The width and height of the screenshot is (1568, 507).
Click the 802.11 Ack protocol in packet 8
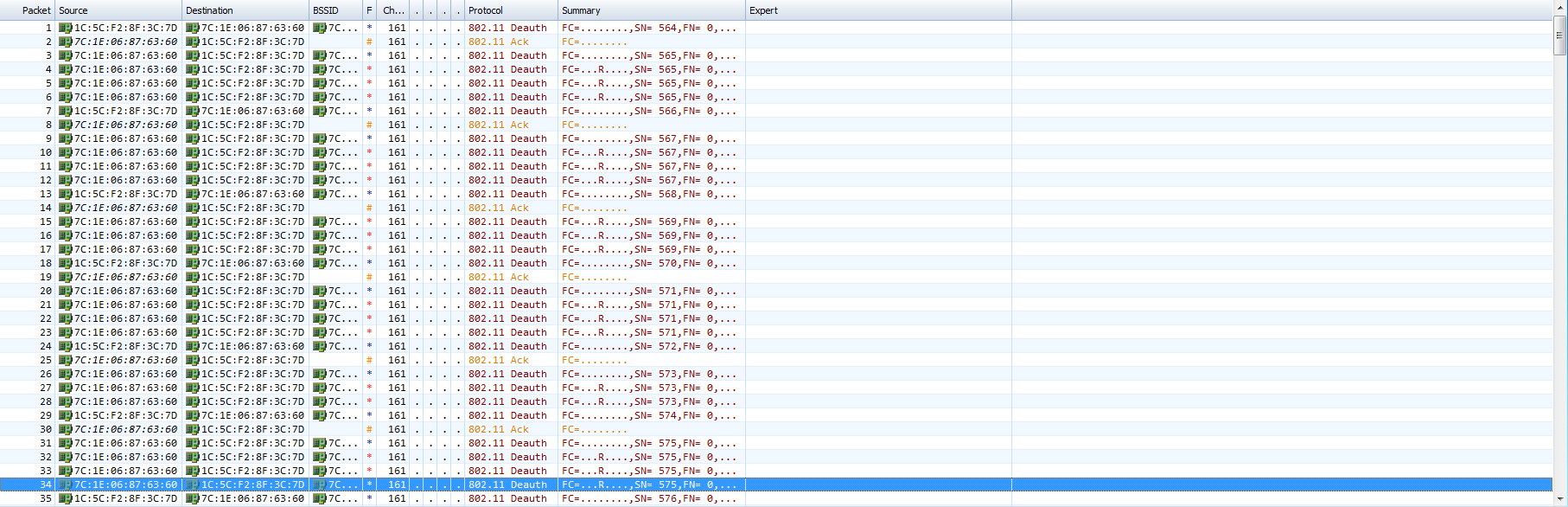[x=499, y=125]
